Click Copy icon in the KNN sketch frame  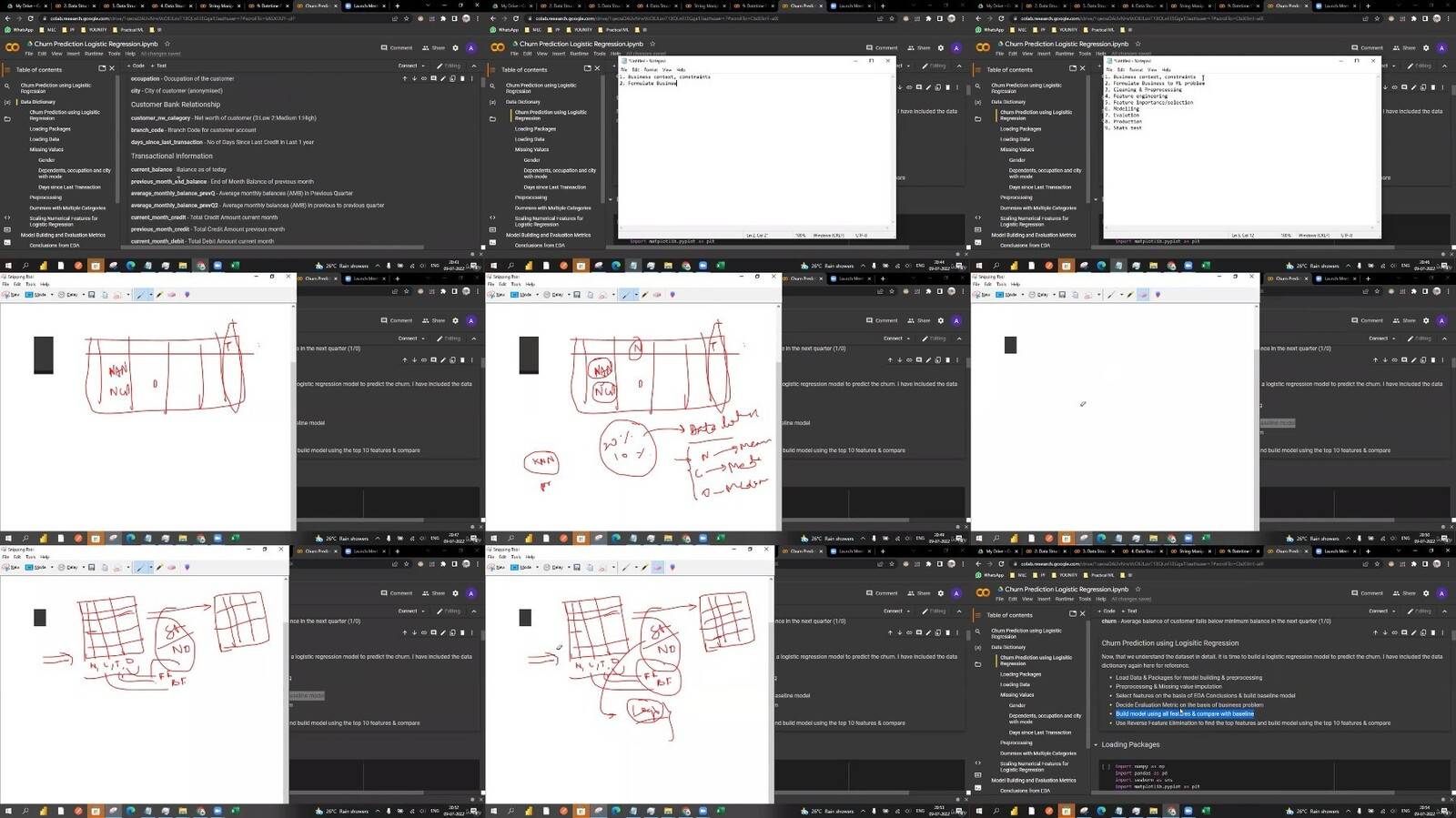(x=590, y=295)
